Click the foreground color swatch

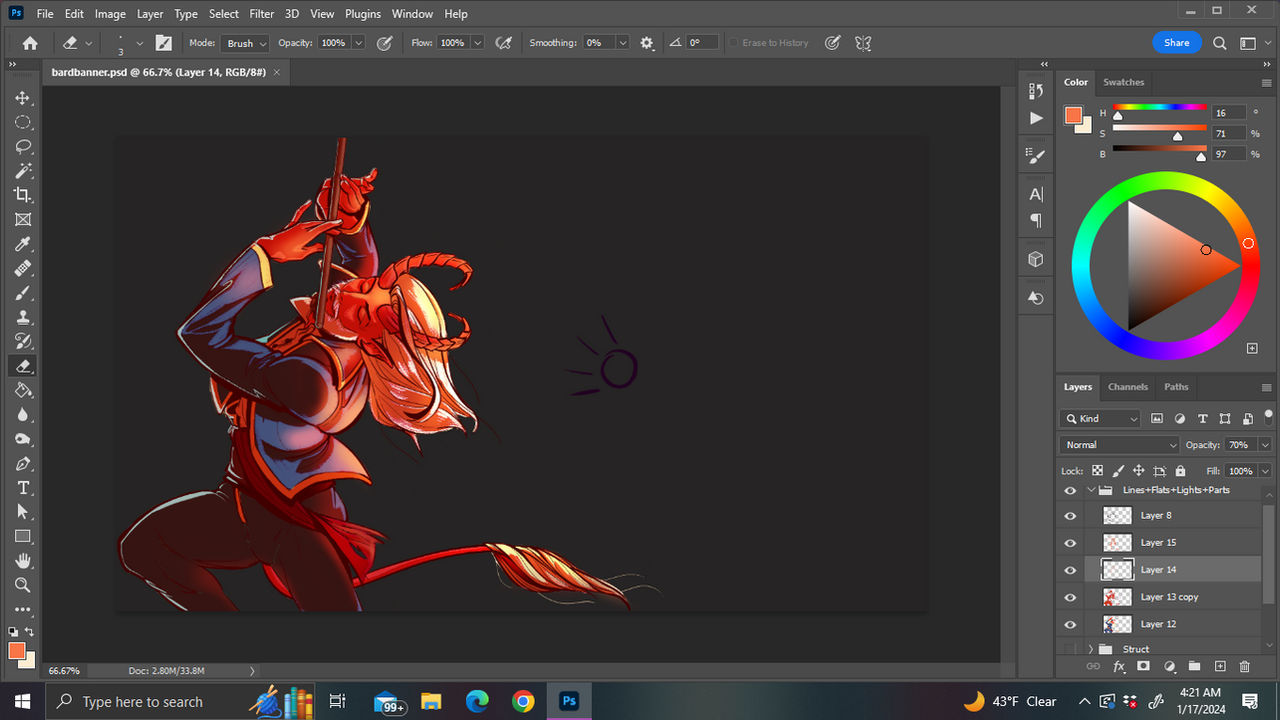(15, 651)
